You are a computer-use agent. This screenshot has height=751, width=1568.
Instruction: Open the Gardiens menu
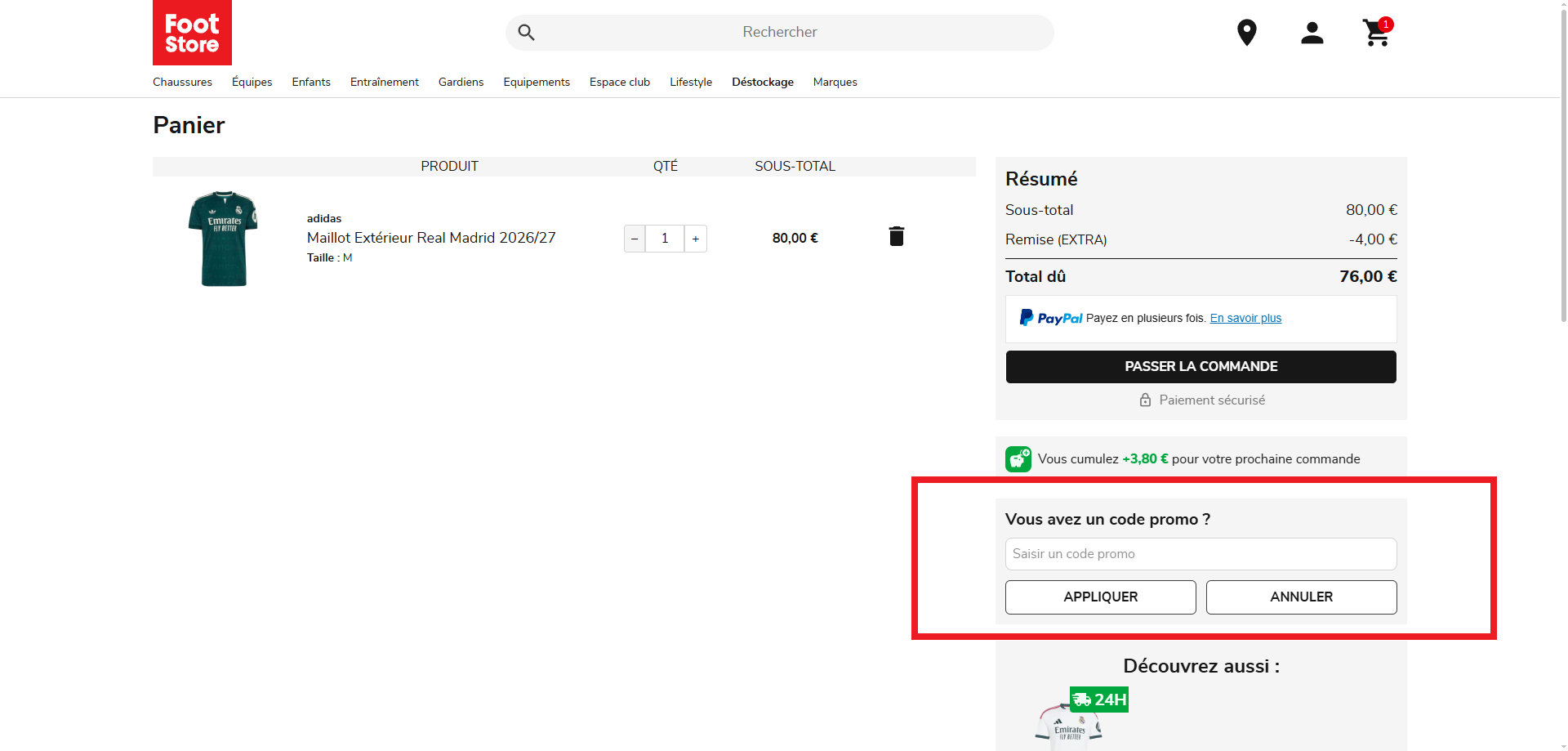461,82
